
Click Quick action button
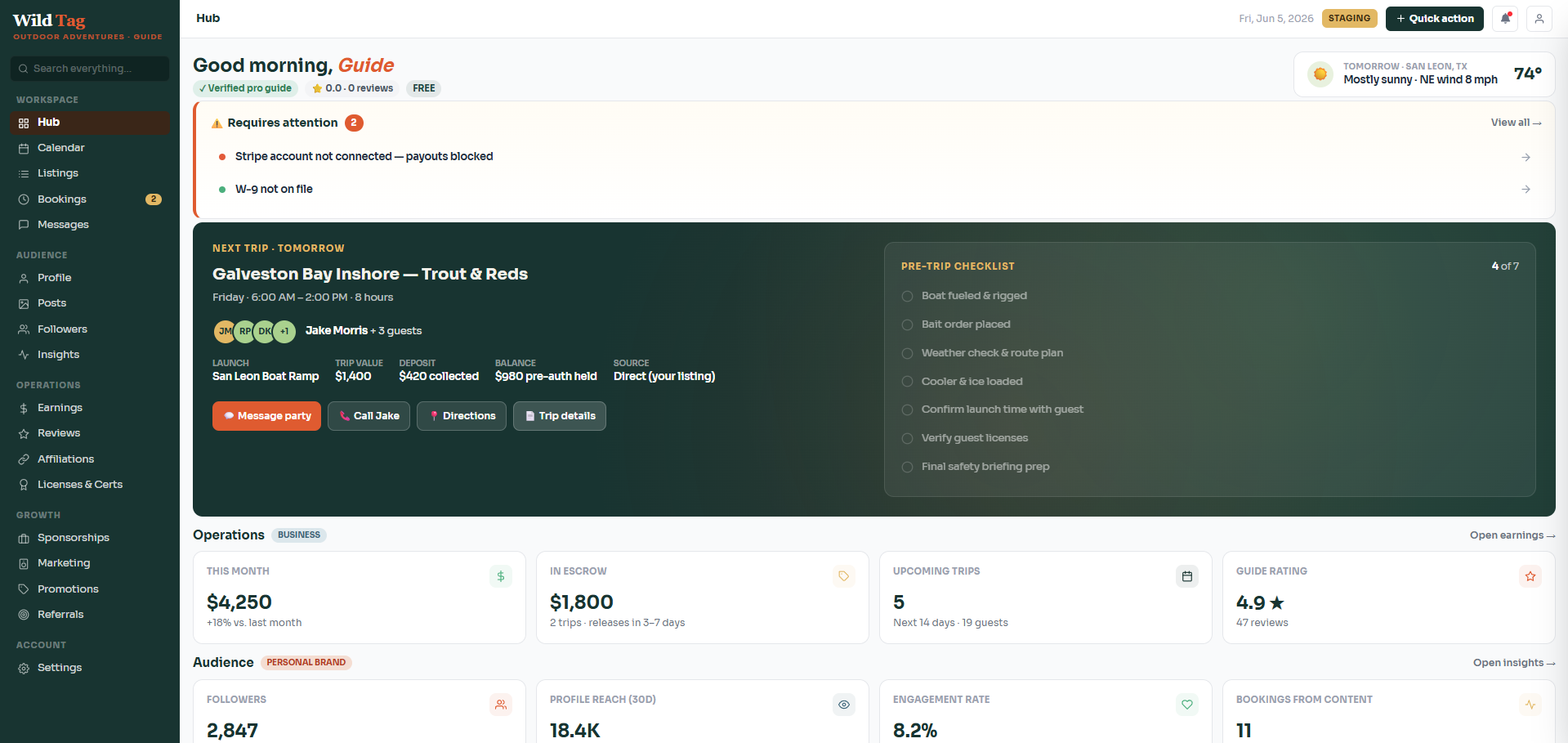[1434, 18]
